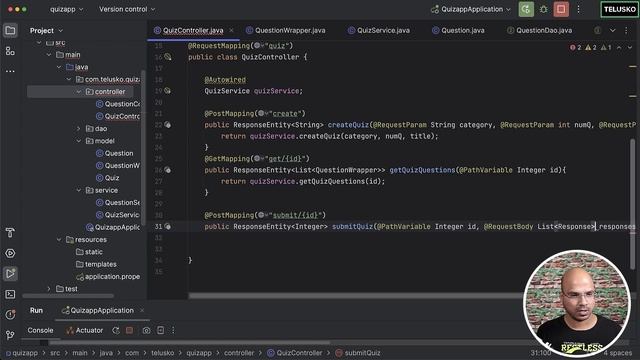This screenshot has height=360, width=640.
Task: Open the quizapp project dropdown
Action: pyautogui.click(x=67, y=9)
